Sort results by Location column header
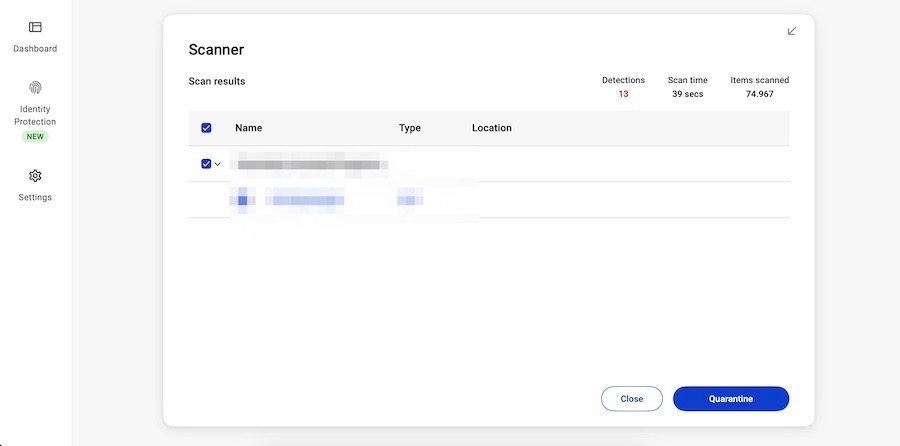Viewport: 900px width, 446px height. (491, 128)
